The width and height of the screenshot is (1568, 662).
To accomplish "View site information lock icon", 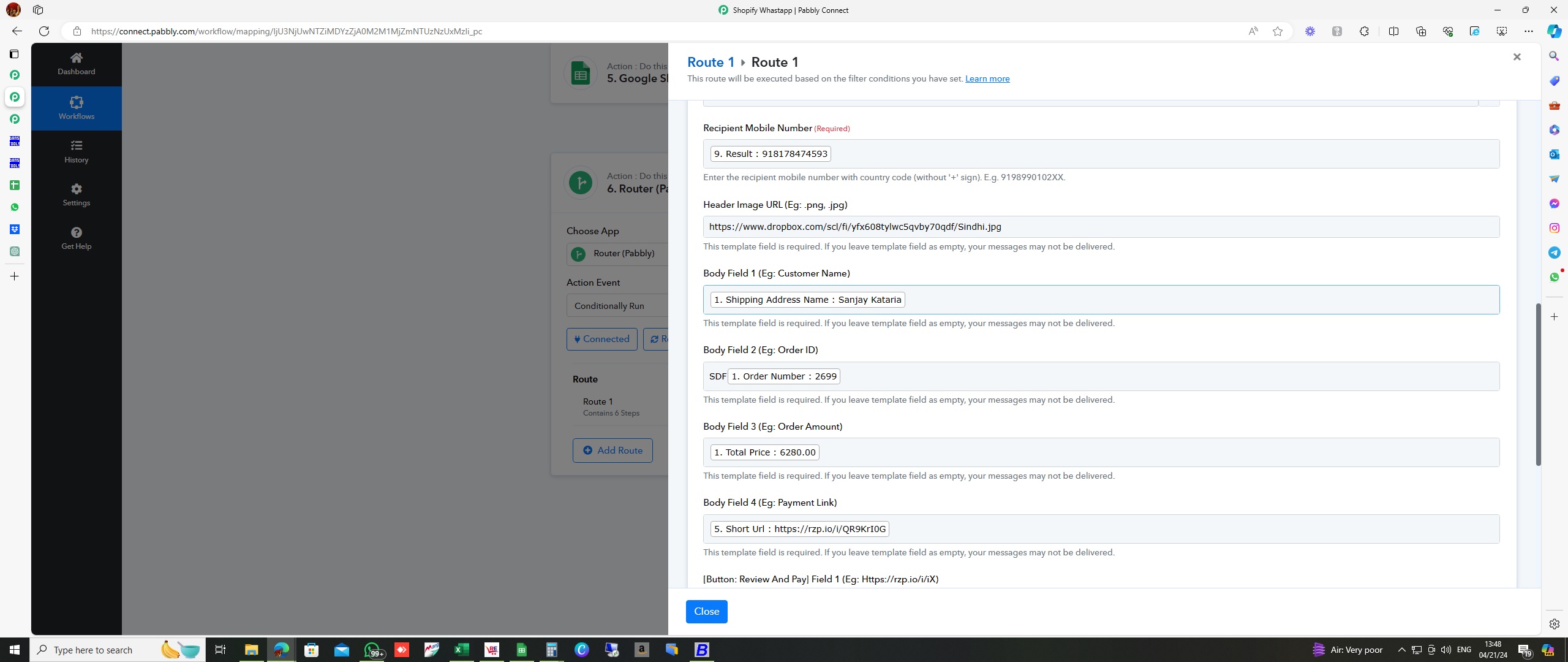I will [77, 31].
